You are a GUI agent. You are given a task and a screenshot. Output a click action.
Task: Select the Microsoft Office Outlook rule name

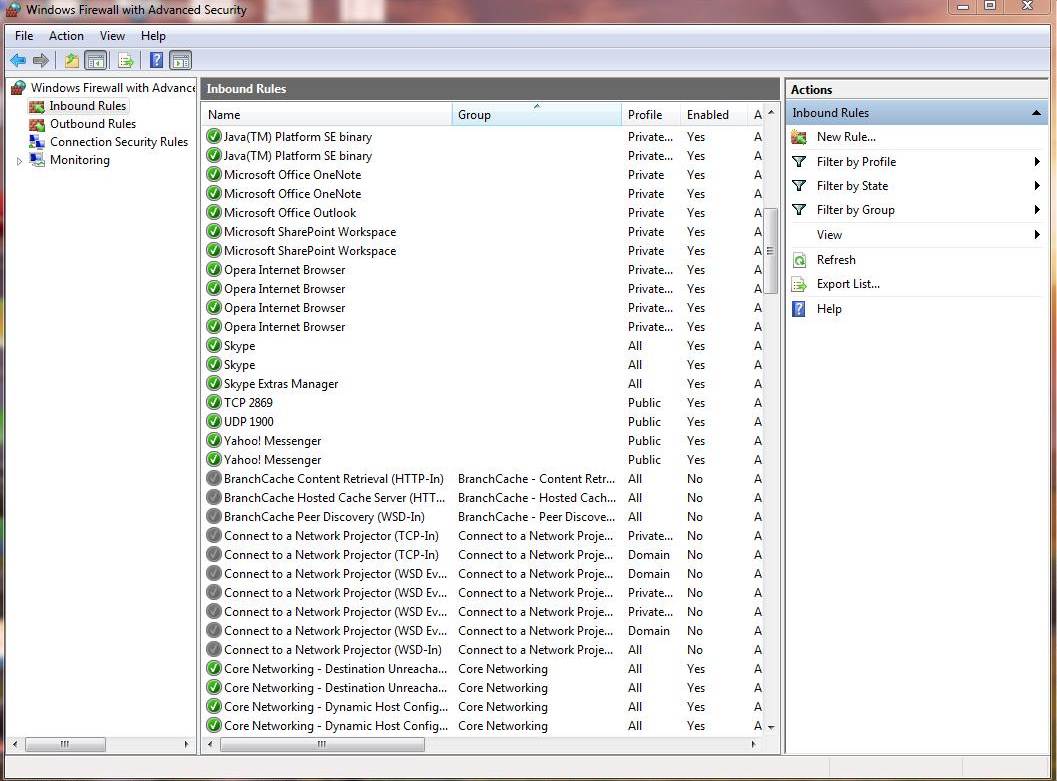[x=290, y=212]
